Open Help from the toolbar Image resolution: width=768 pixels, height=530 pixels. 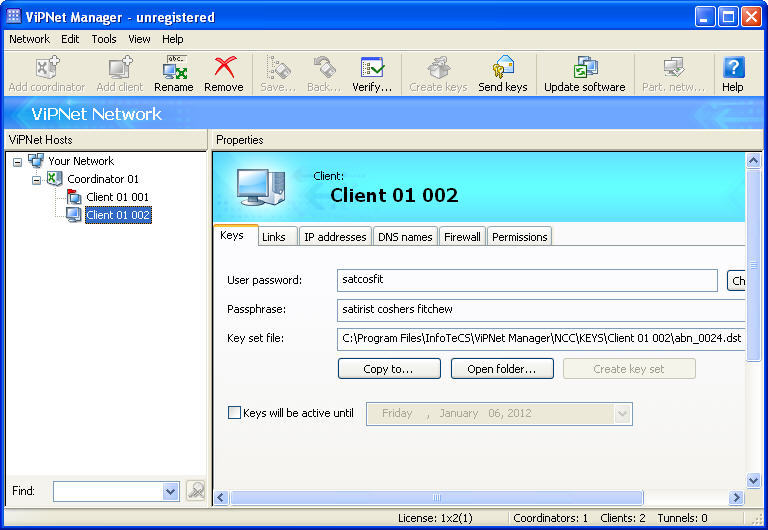(x=733, y=67)
